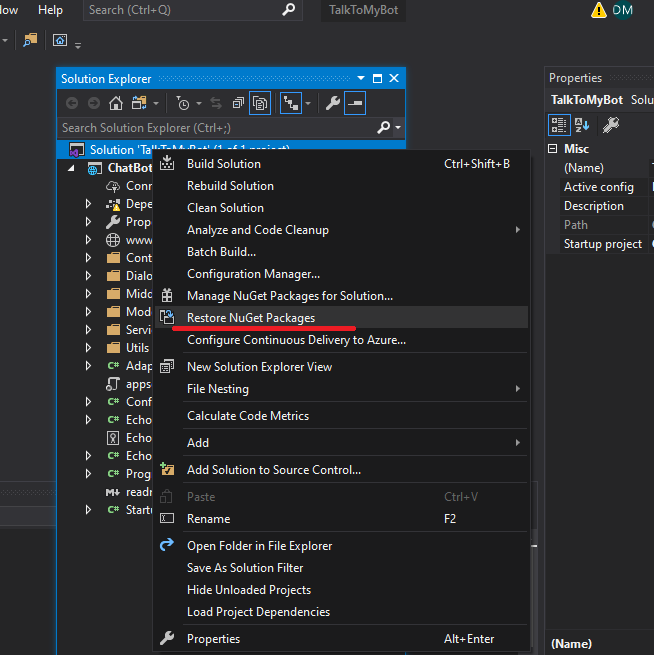This screenshot has width=654, height=655.
Task: Click the Alphabetical sort icon in Properties
Action: click(582, 125)
